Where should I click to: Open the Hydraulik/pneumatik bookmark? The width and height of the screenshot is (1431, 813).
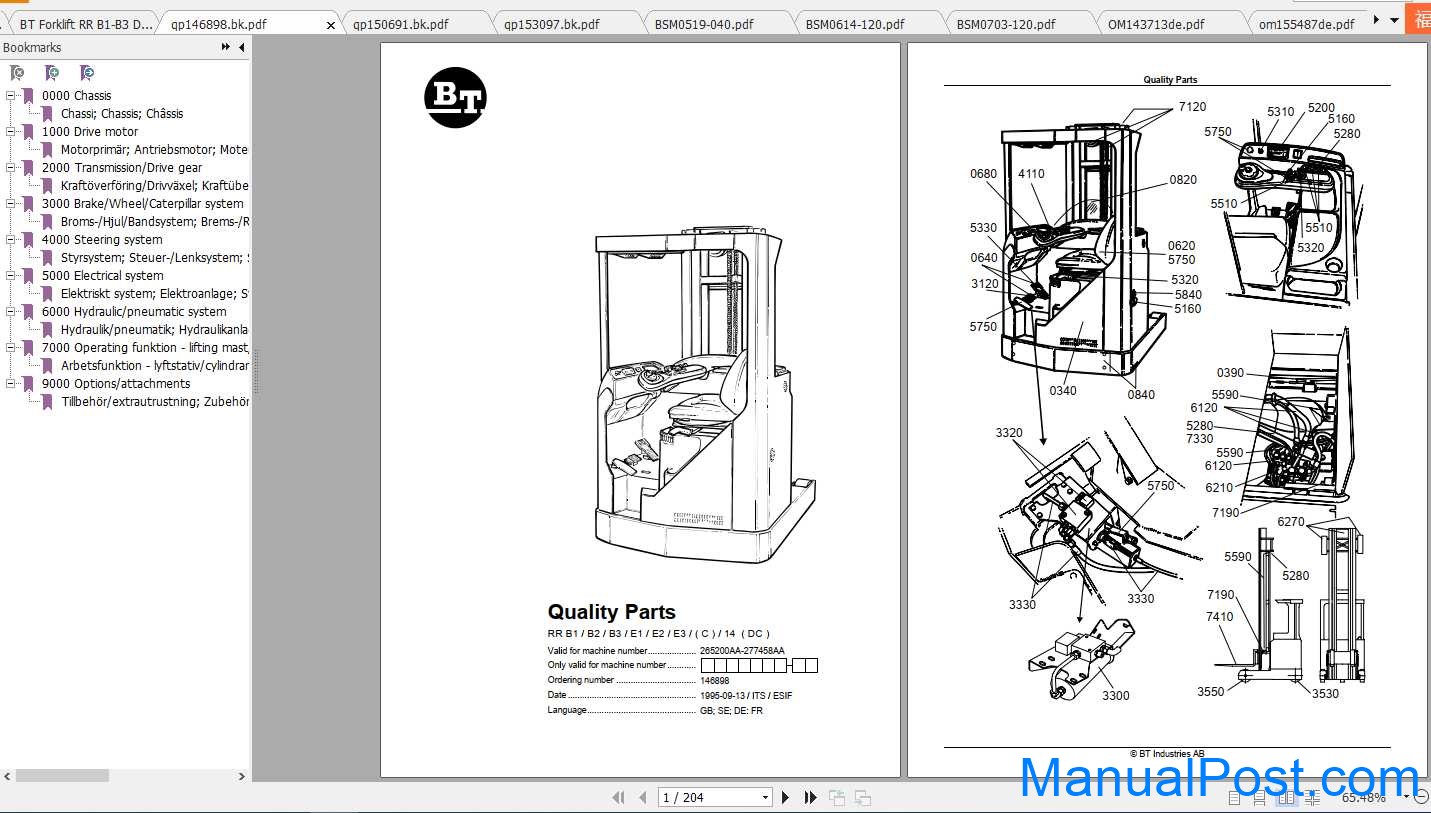tap(154, 330)
